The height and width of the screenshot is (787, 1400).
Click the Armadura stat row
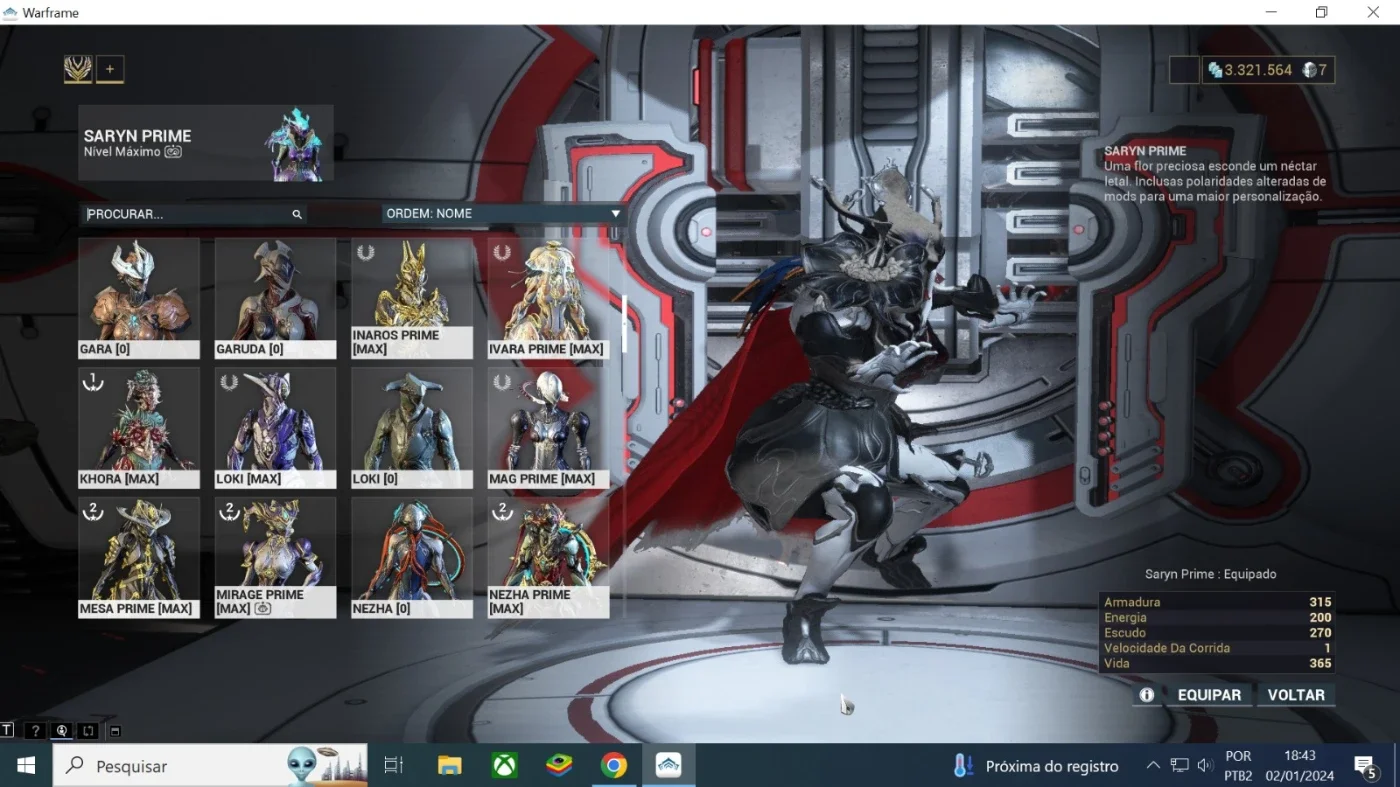pyautogui.click(x=1217, y=602)
